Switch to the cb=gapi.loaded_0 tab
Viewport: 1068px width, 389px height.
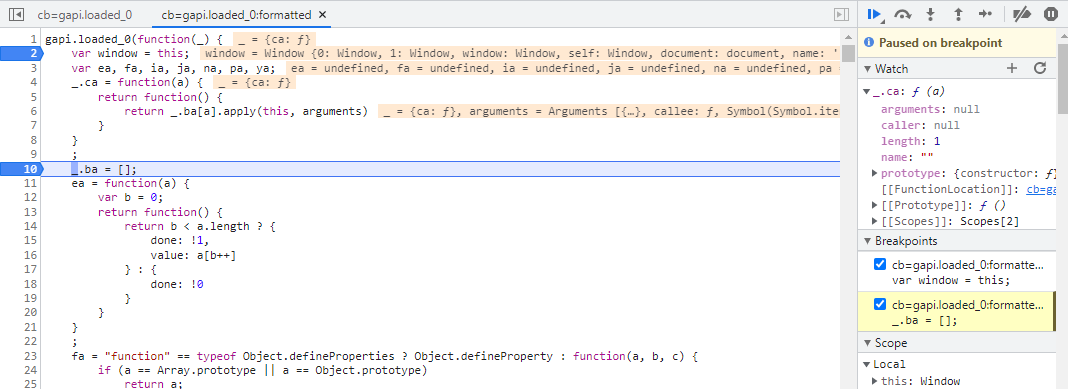coord(84,14)
